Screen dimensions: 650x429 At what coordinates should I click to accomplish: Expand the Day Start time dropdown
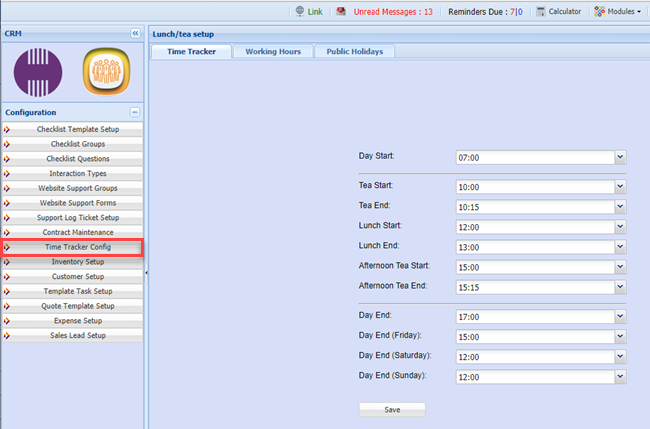pos(620,157)
